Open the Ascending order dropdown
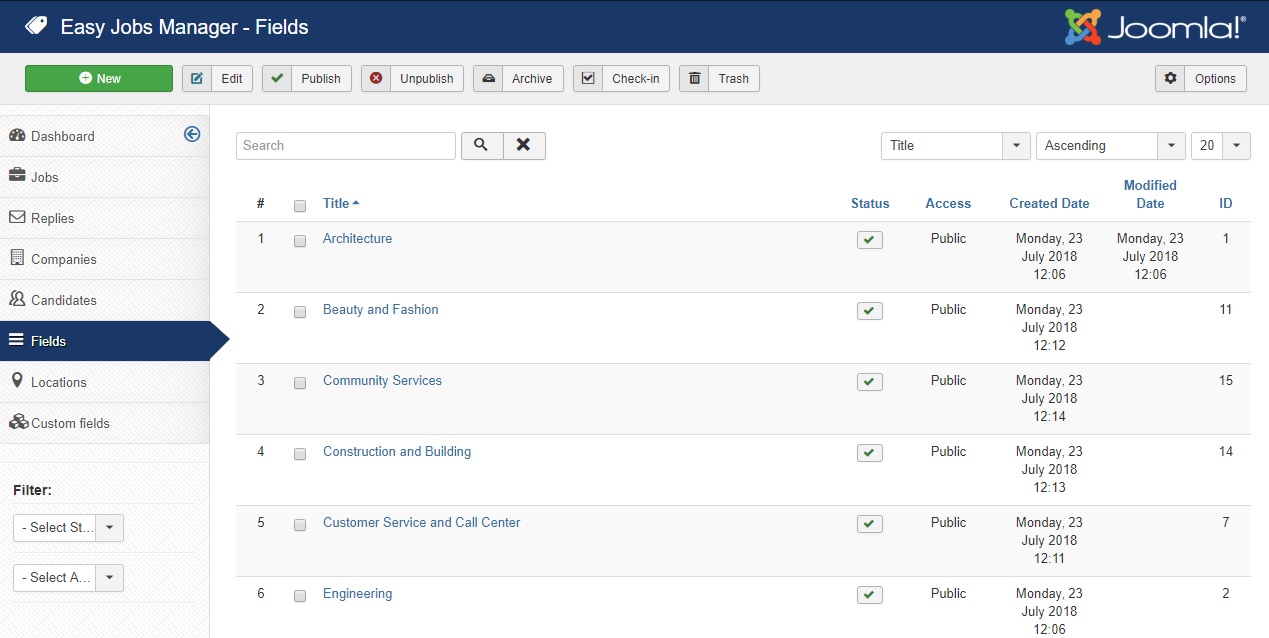Screen dimensions: 1269x638 [x=1111, y=146]
